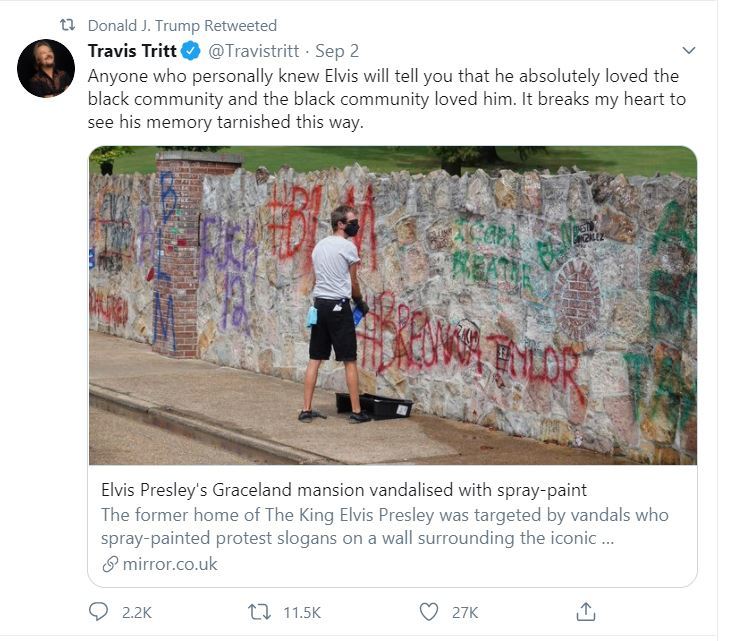Viewport: 751px width, 641px height.
Task: Like the tweet with the heart icon
Action: [x=429, y=612]
